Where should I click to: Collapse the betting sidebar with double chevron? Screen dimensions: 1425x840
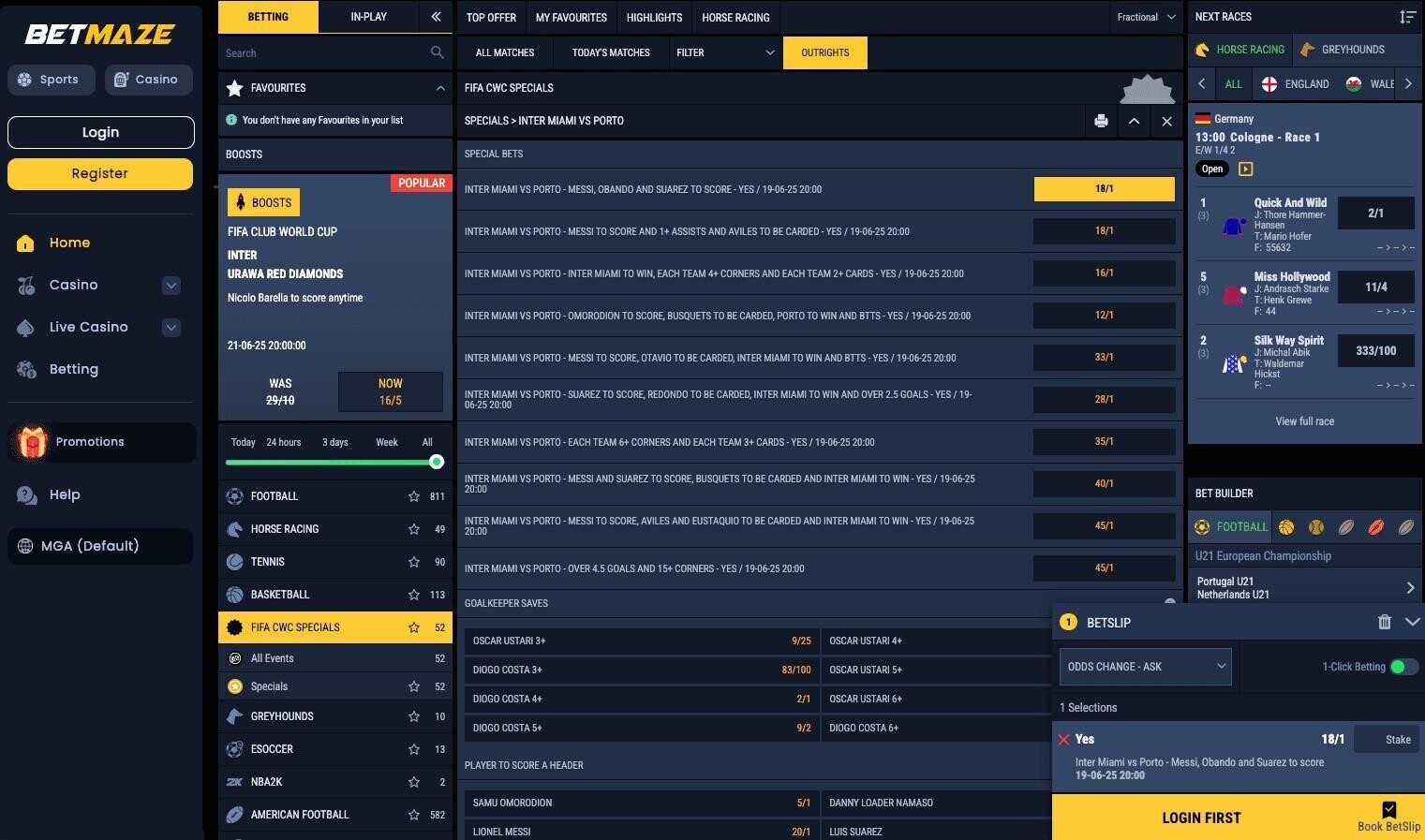click(436, 17)
